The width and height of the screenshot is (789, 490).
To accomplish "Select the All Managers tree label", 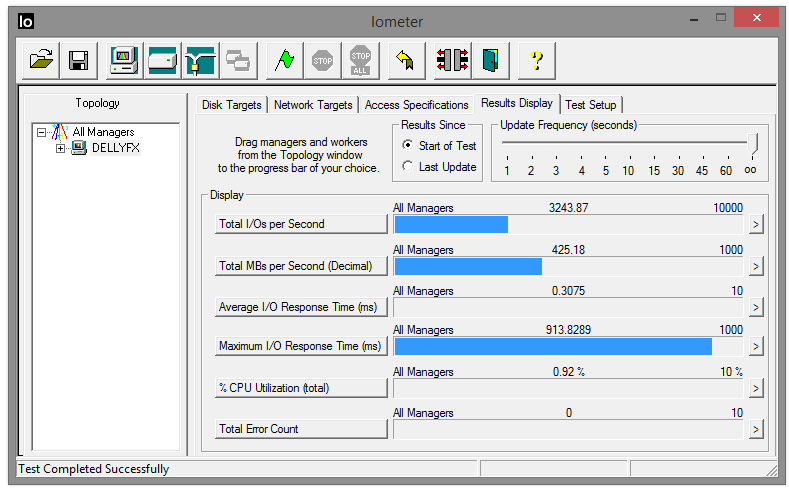I will [103, 132].
